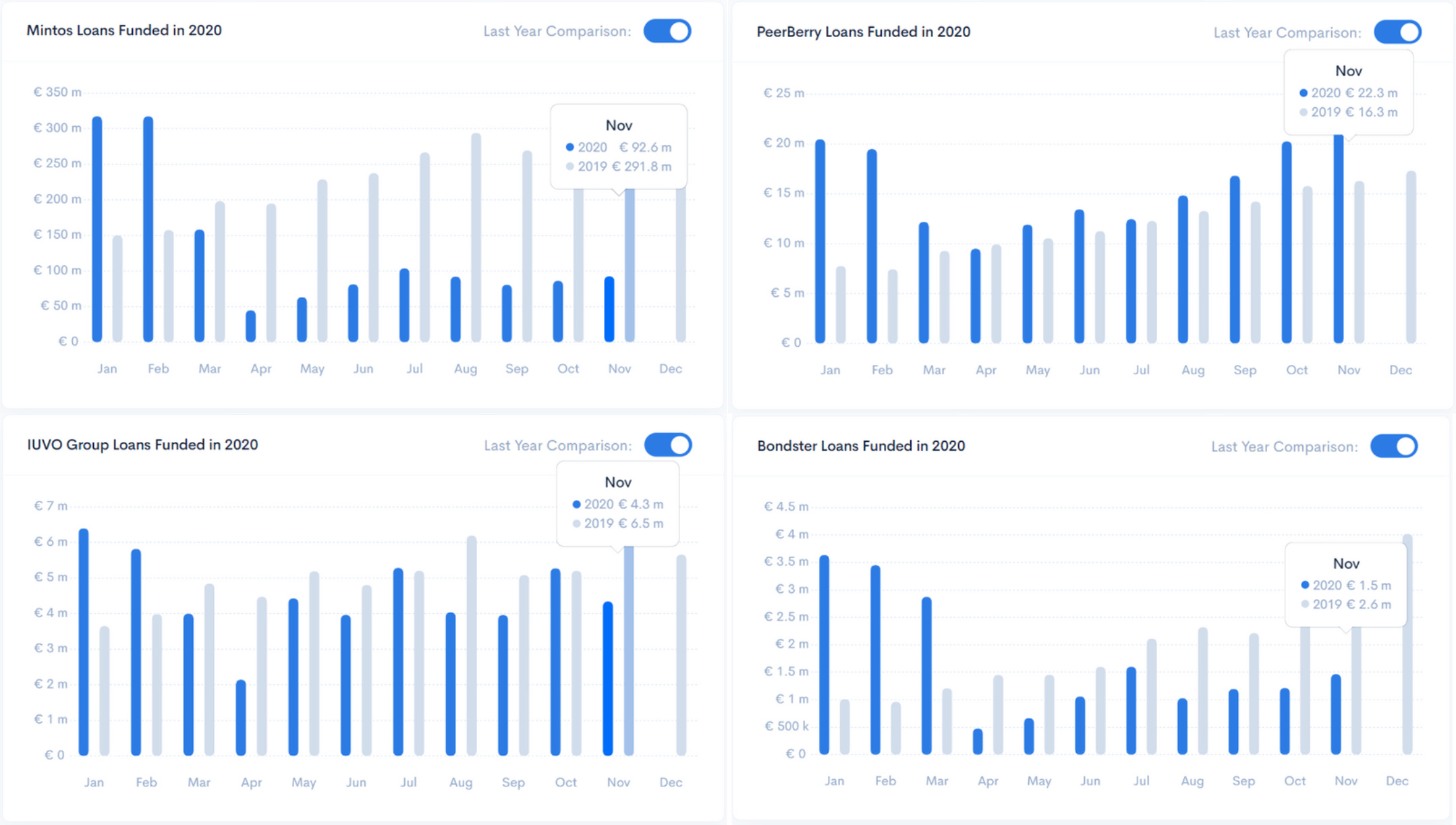Click PeerBerry Loans Funded in 2020 title
The width and height of the screenshot is (1456, 825).
click(863, 32)
